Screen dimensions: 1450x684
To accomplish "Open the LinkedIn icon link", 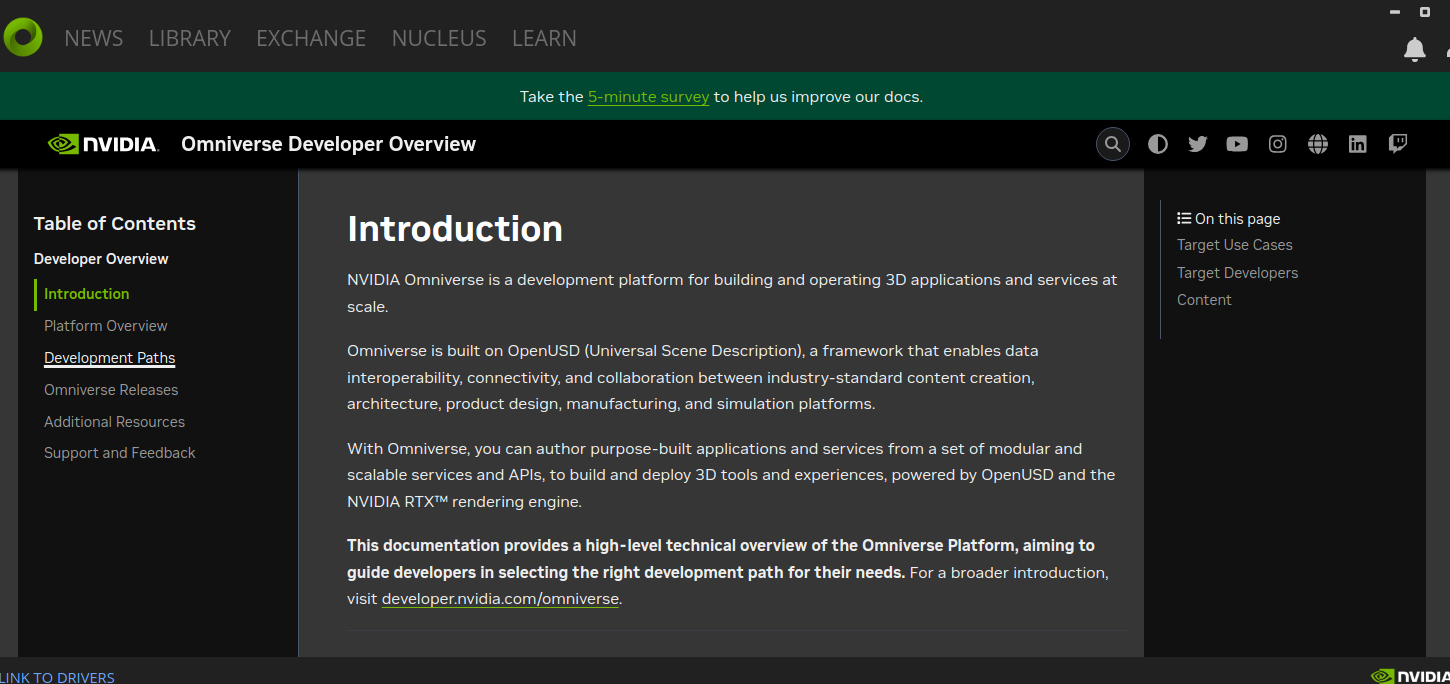I will [x=1357, y=144].
